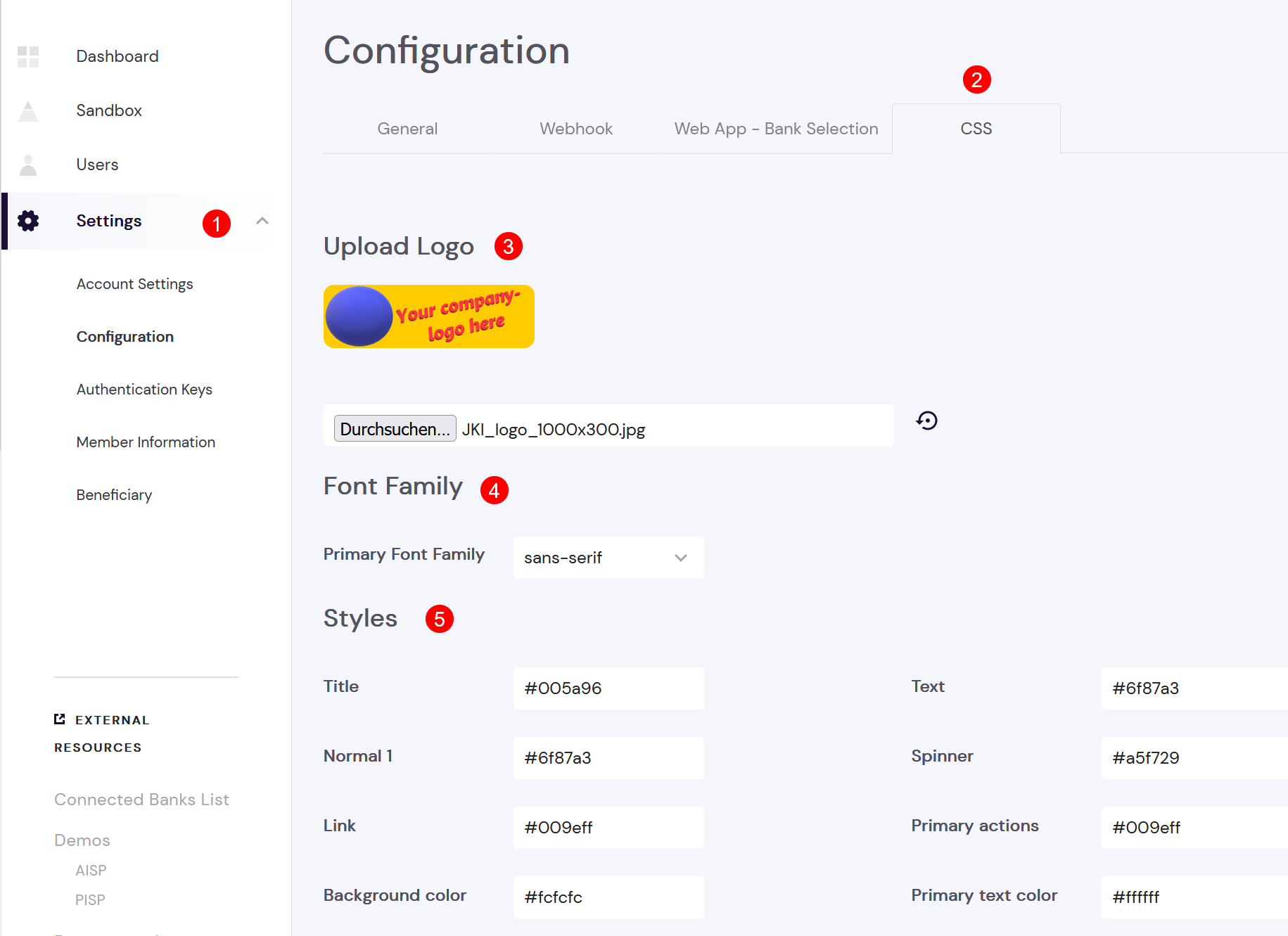Open the Connected Banks List link

pyautogui.click(x=141, y=800)
